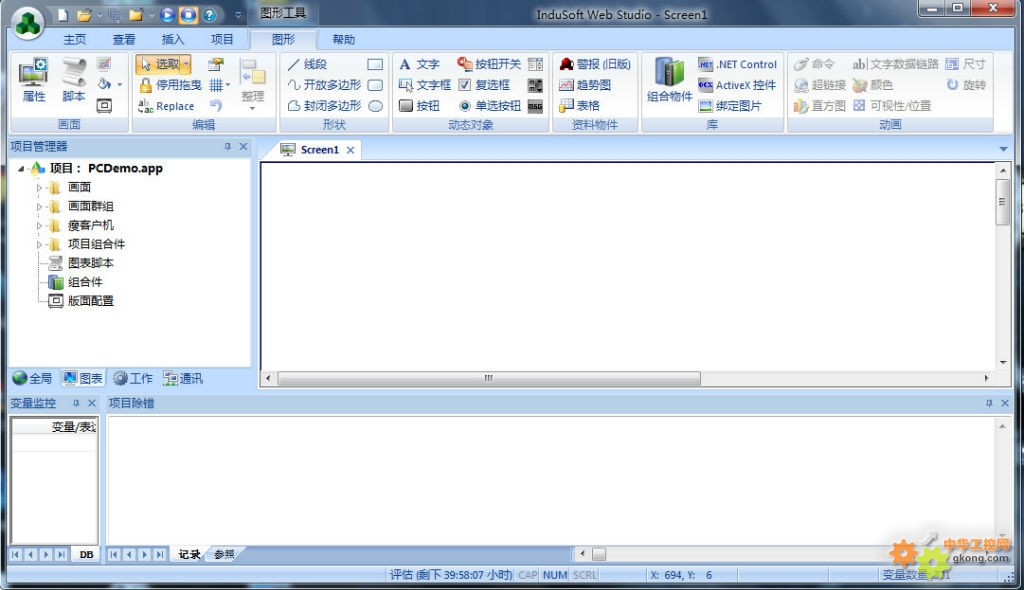The width and height of the screenshot is (1024, 590).
Task: Apply the 颜色 color animation
Action: tap(872, 85)
